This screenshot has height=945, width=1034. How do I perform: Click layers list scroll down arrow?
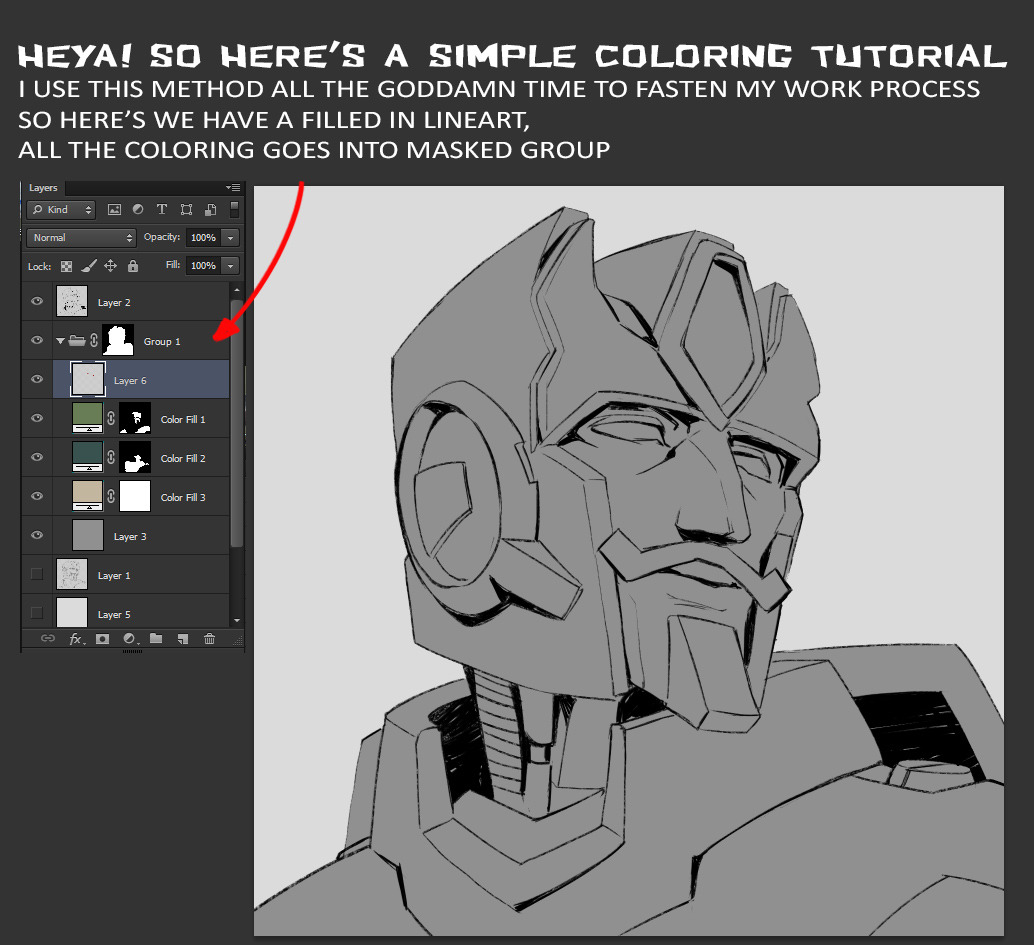[x=237, y=620]
